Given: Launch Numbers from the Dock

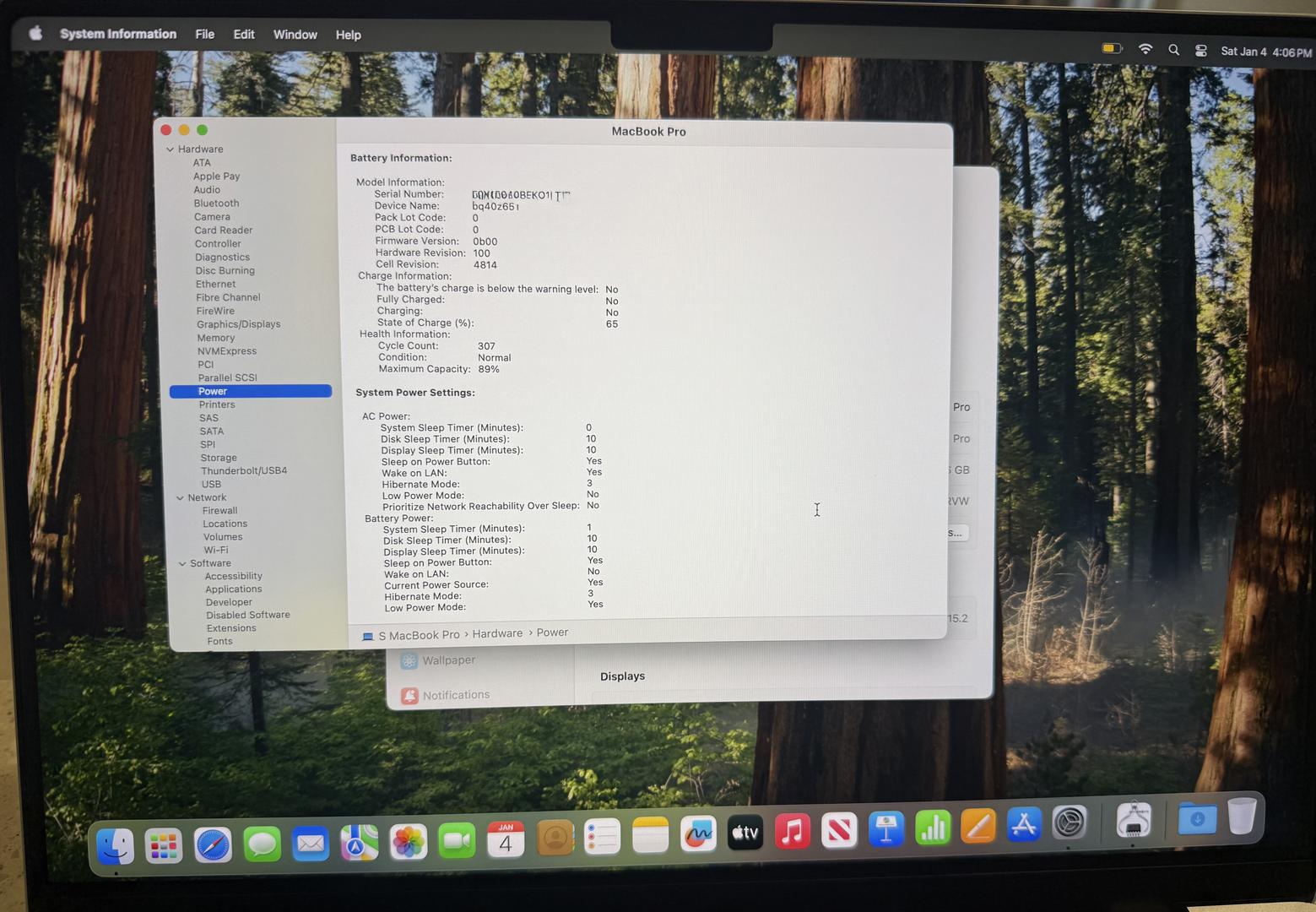Looking at the screenshot, I should tap(932, 828).
